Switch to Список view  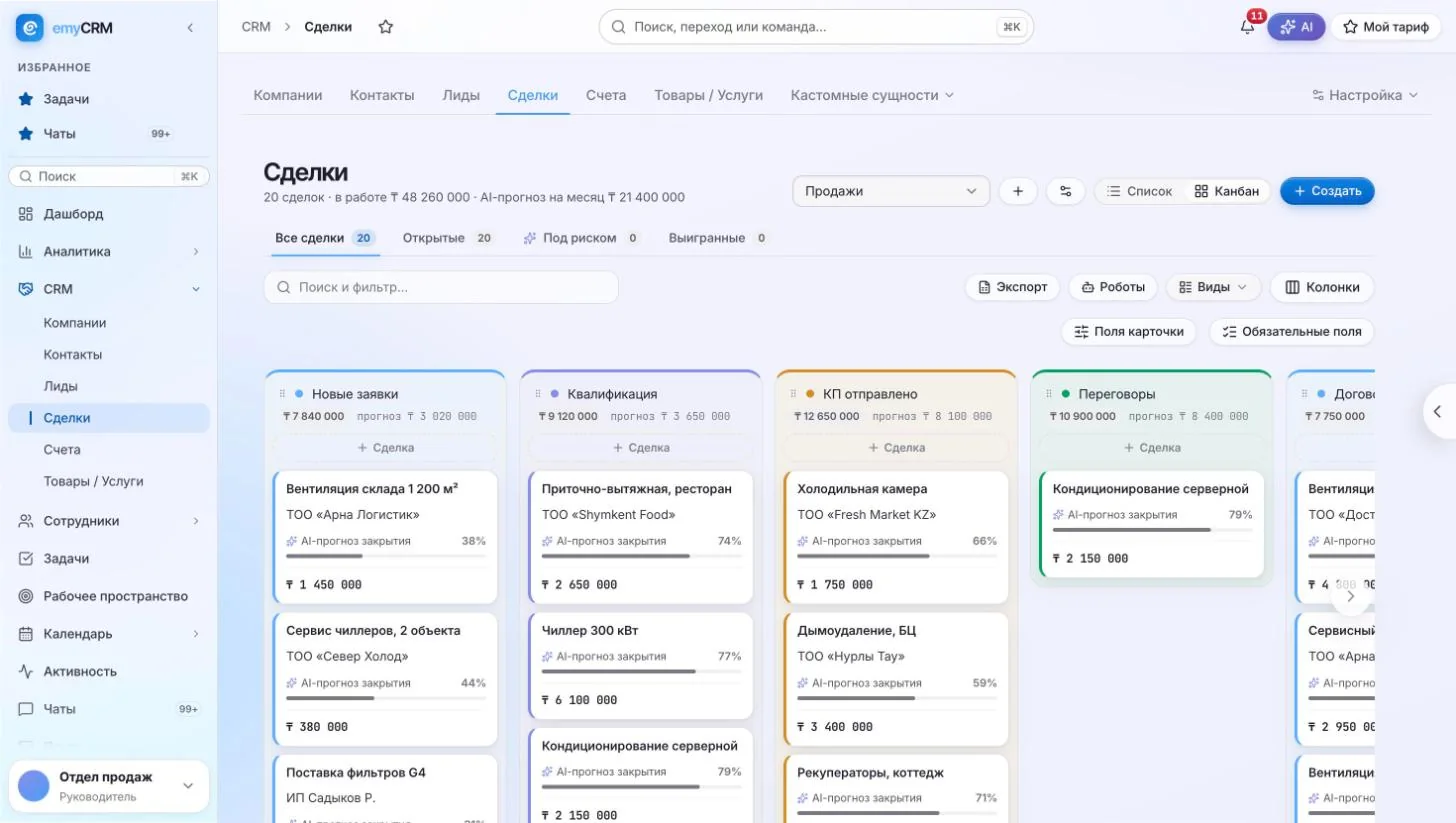tap(1139, 191)
